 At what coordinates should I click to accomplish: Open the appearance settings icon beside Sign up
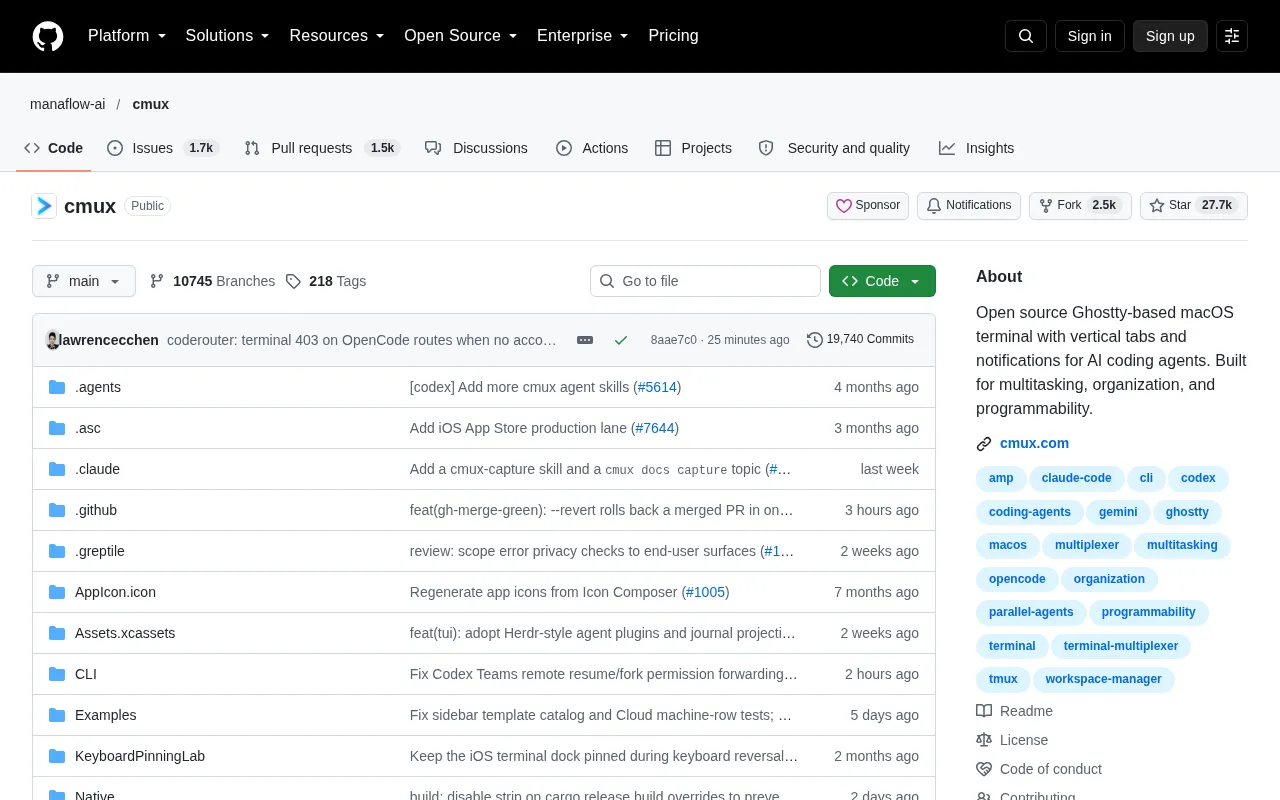pyautogui.click(x=1232, y=36)
